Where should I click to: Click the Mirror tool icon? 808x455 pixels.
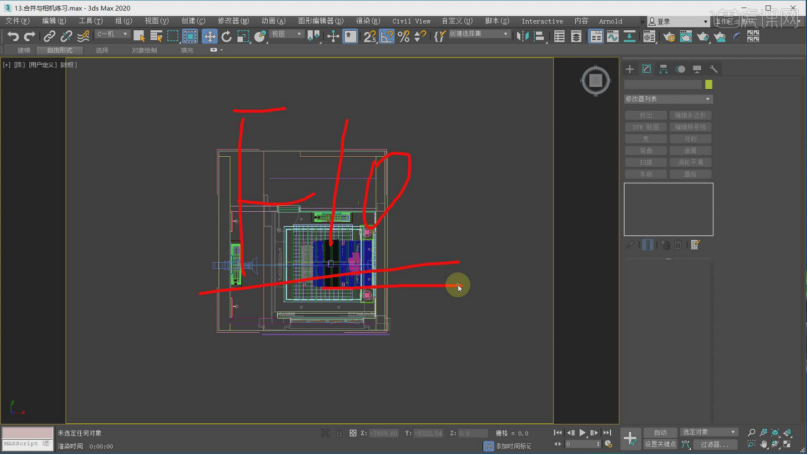tap(523, 36)
